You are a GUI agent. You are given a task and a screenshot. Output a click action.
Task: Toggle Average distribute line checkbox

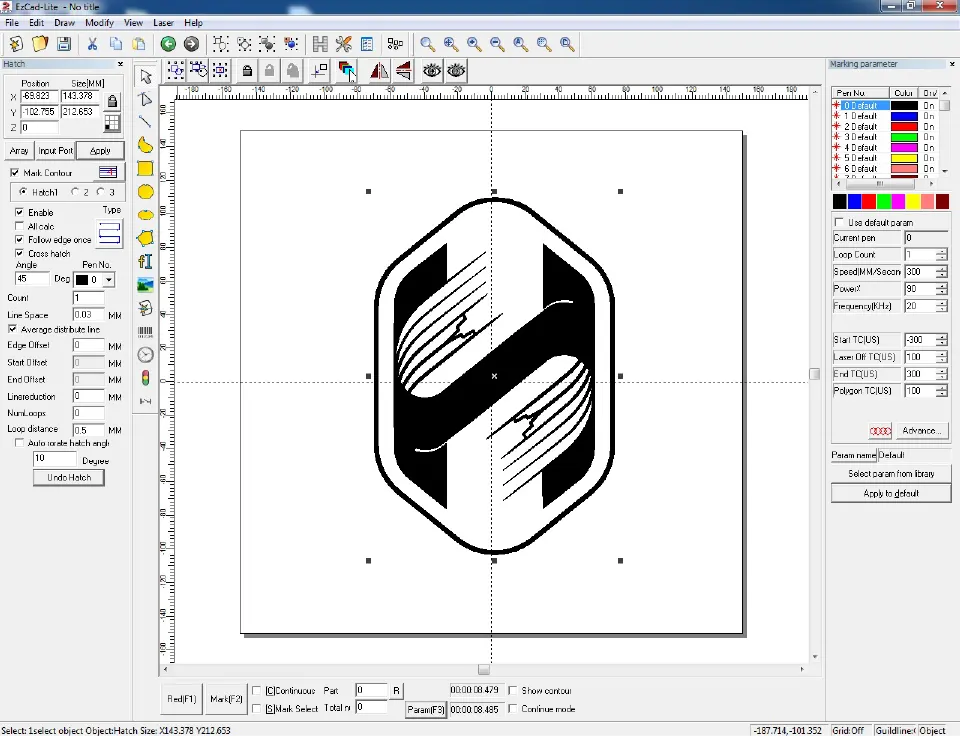[x=12, y=329]
